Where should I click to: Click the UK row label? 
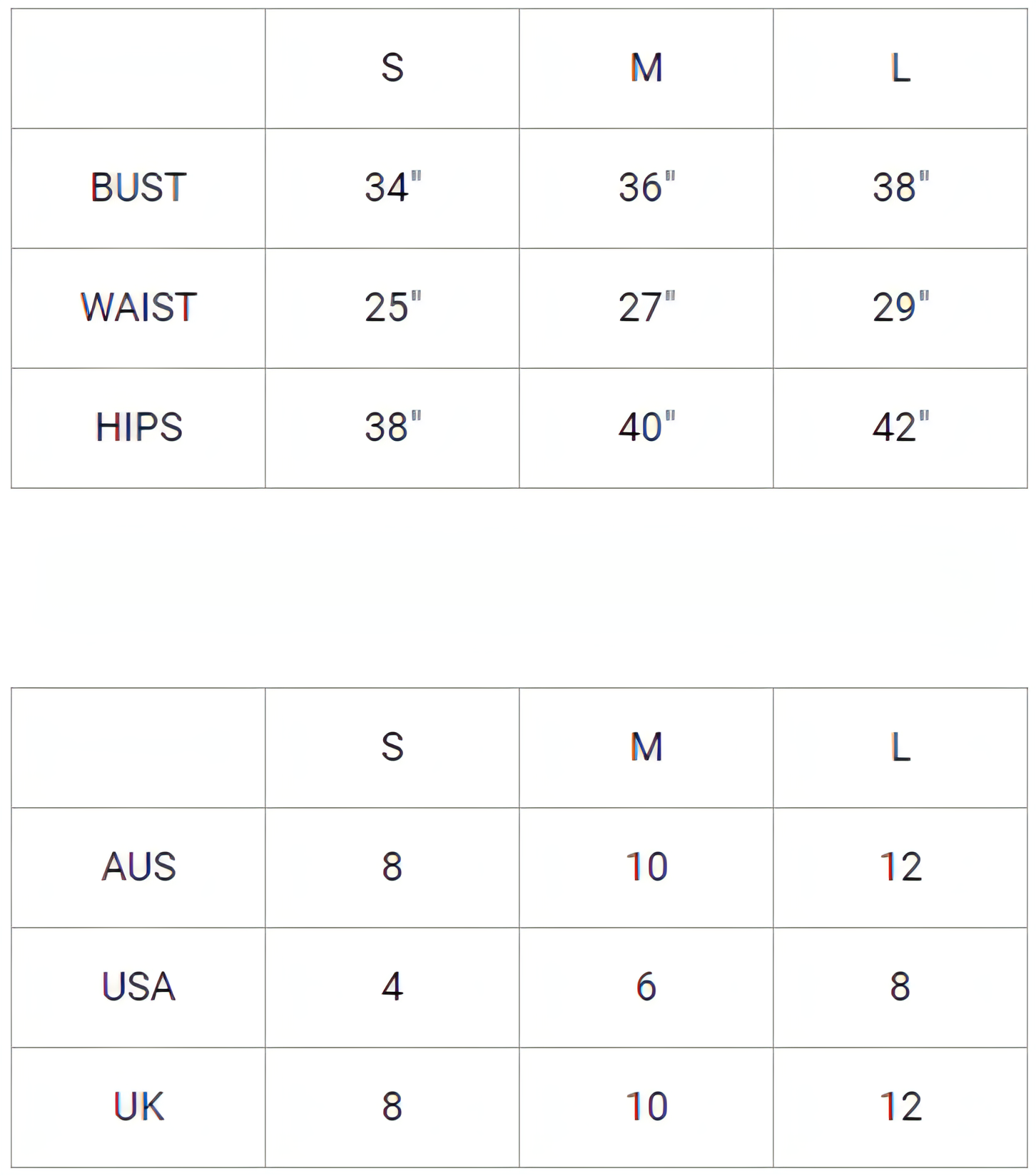[138, 1107]
